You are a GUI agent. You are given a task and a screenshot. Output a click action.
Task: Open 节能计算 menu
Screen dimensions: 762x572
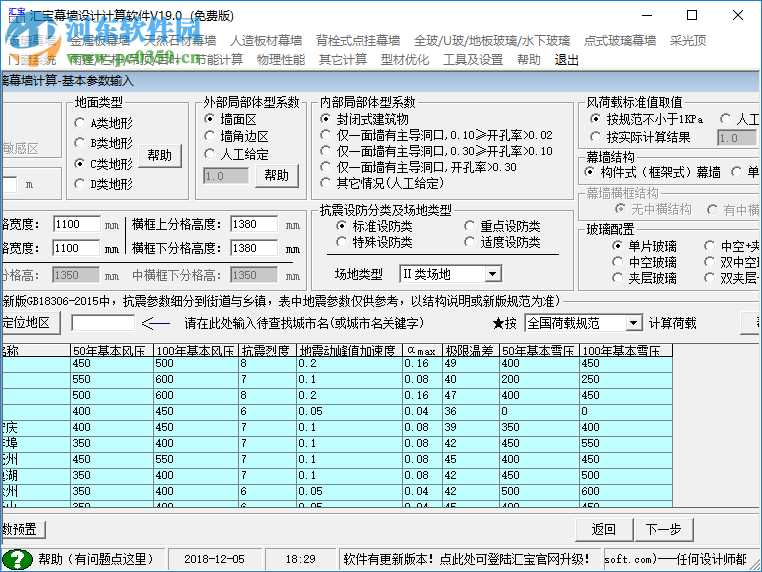[x=219, y=59]
